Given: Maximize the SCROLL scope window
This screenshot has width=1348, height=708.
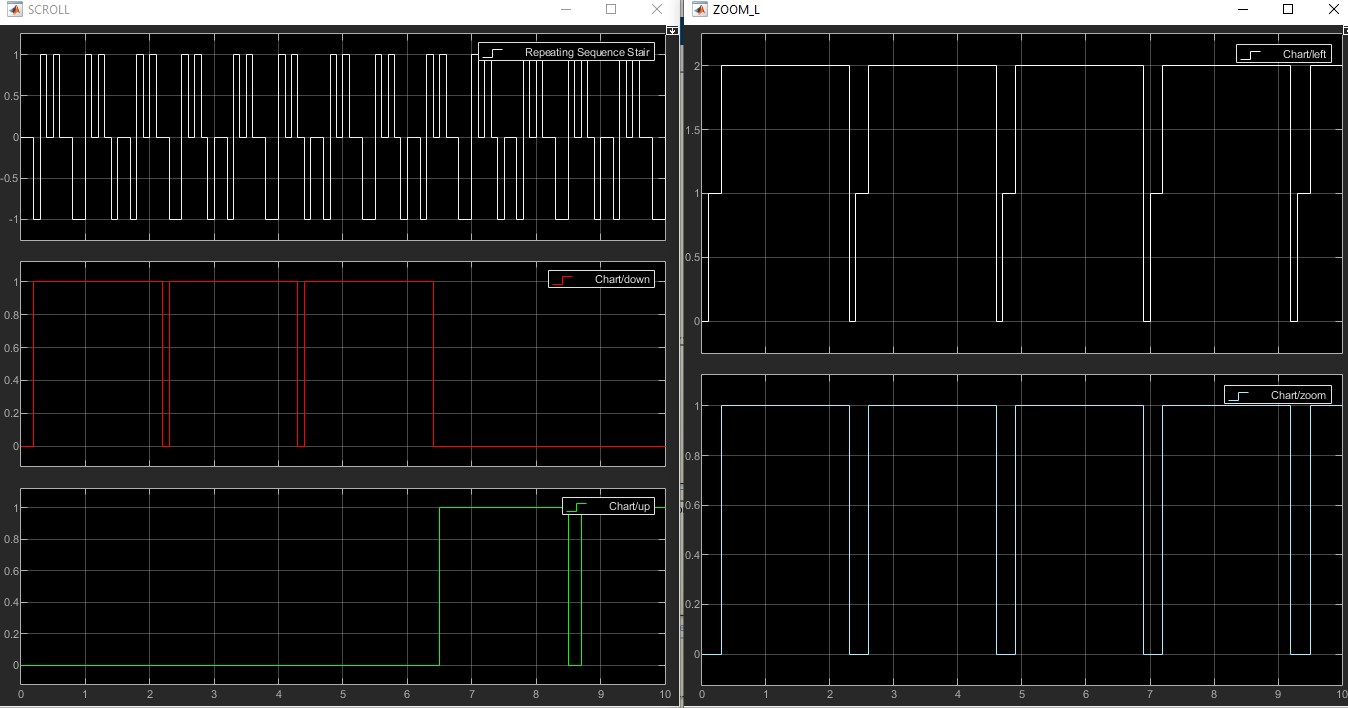Looking at the screenshot, I should pos(611,9).
